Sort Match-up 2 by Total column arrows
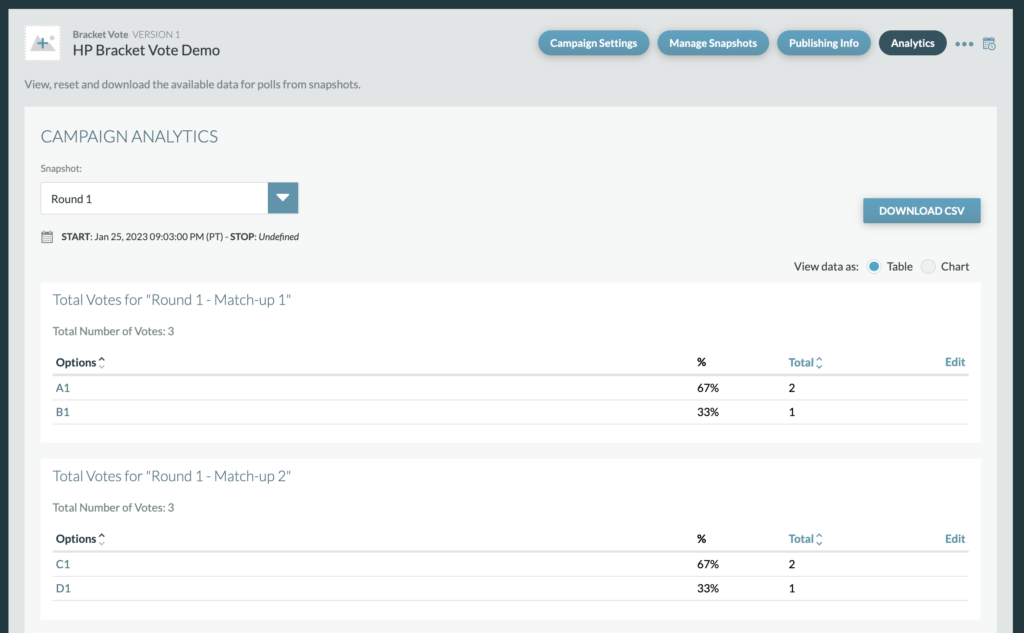 click(819, 539)
